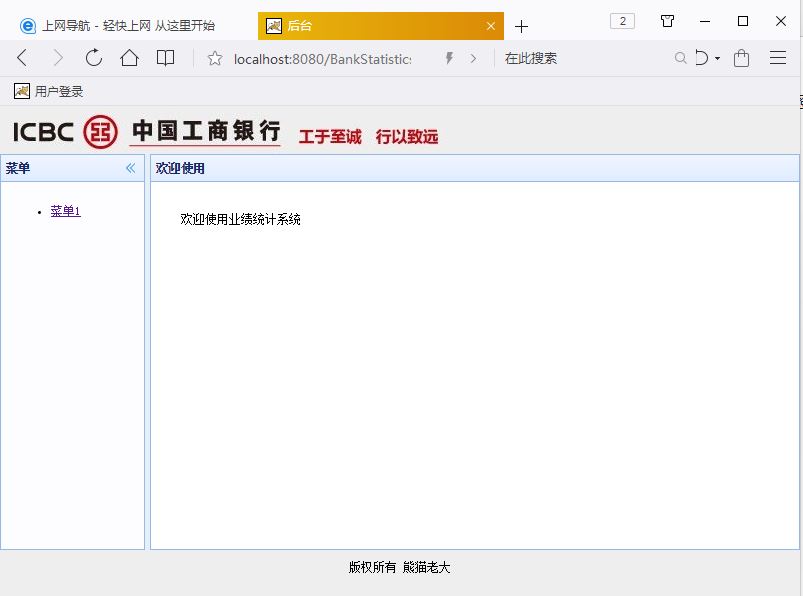Open the skin/theme t-shirt icon

[x=667, y=20]
